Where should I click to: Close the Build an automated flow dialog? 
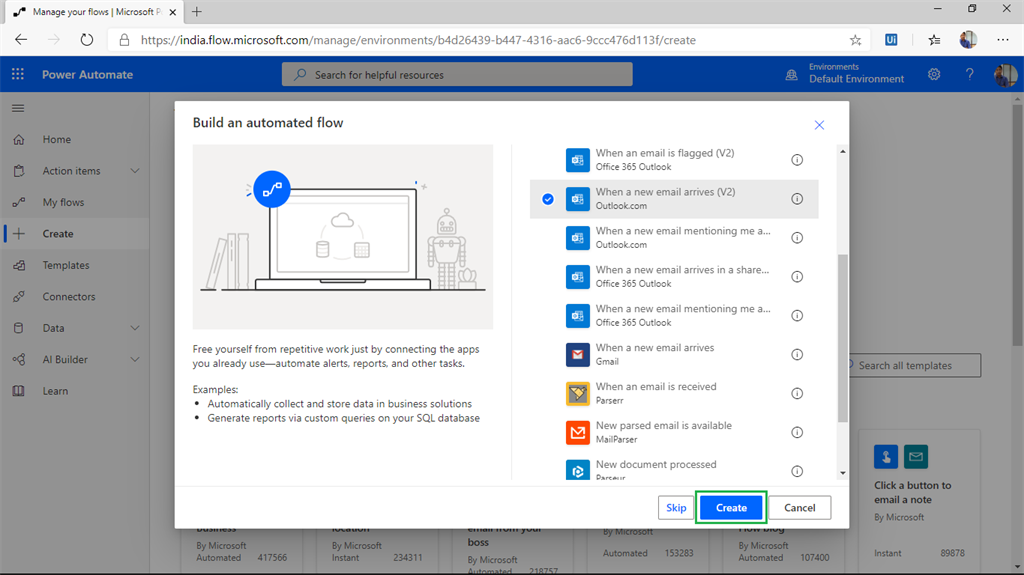click(x=819, y=125)
